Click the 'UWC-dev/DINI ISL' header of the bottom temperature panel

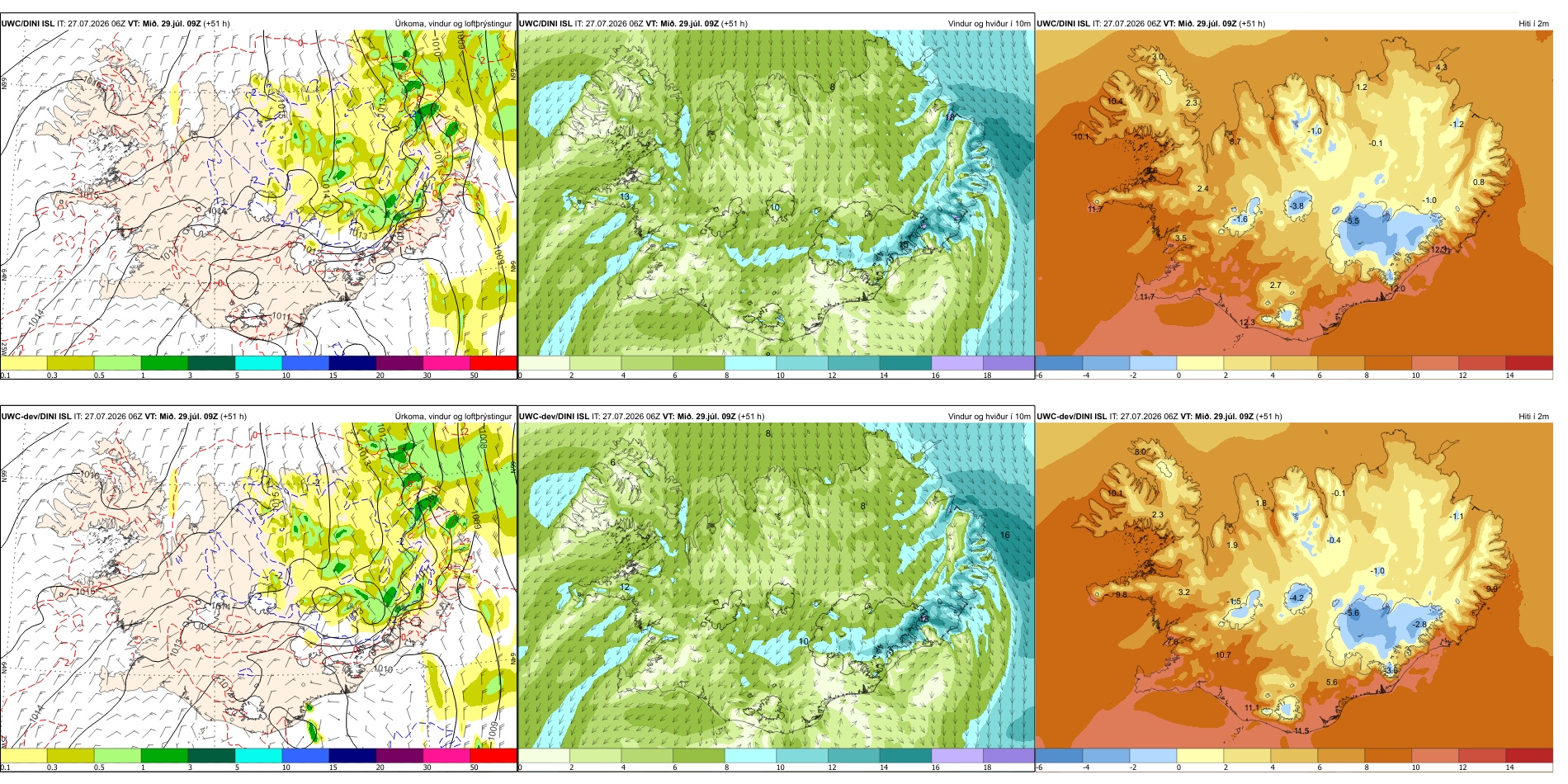1071,417
